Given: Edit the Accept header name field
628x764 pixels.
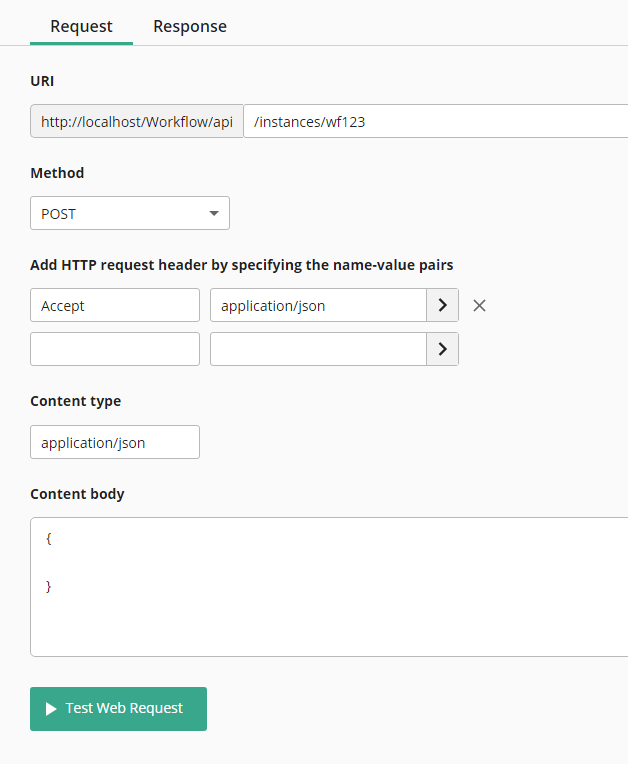Looking at the screenshot, I should point(115,306).
